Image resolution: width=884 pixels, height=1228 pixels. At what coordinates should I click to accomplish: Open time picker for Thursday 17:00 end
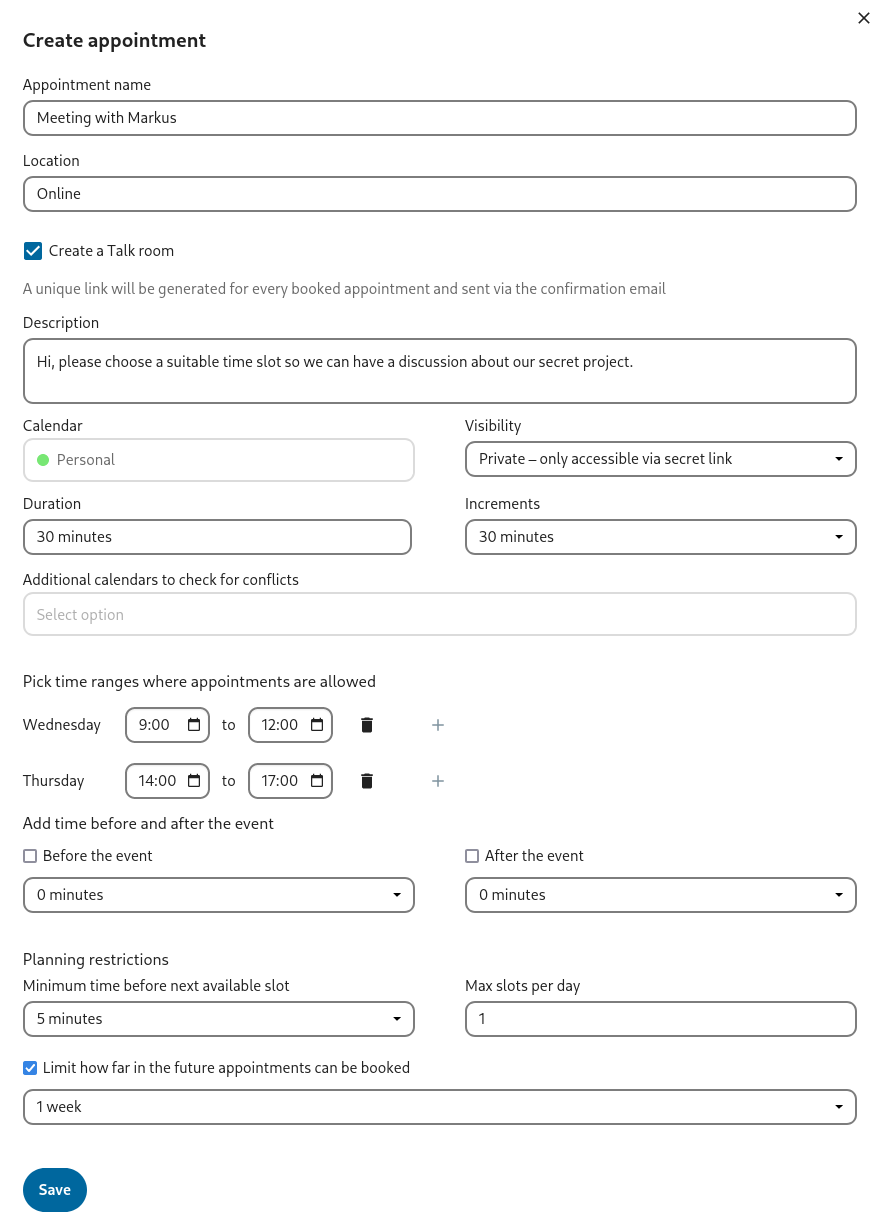pos(317,781)
